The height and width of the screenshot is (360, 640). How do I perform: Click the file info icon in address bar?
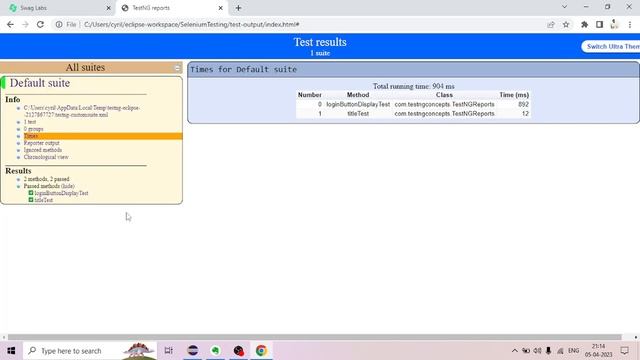[59, 24]
